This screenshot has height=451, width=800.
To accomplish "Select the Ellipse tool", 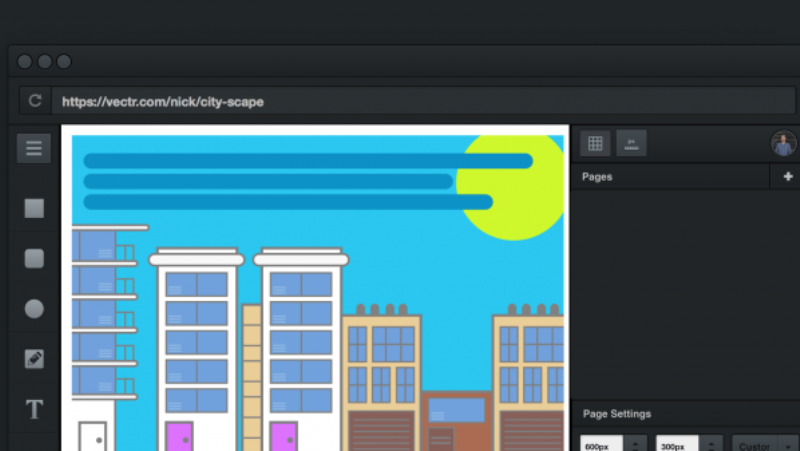I will (34, 309).
